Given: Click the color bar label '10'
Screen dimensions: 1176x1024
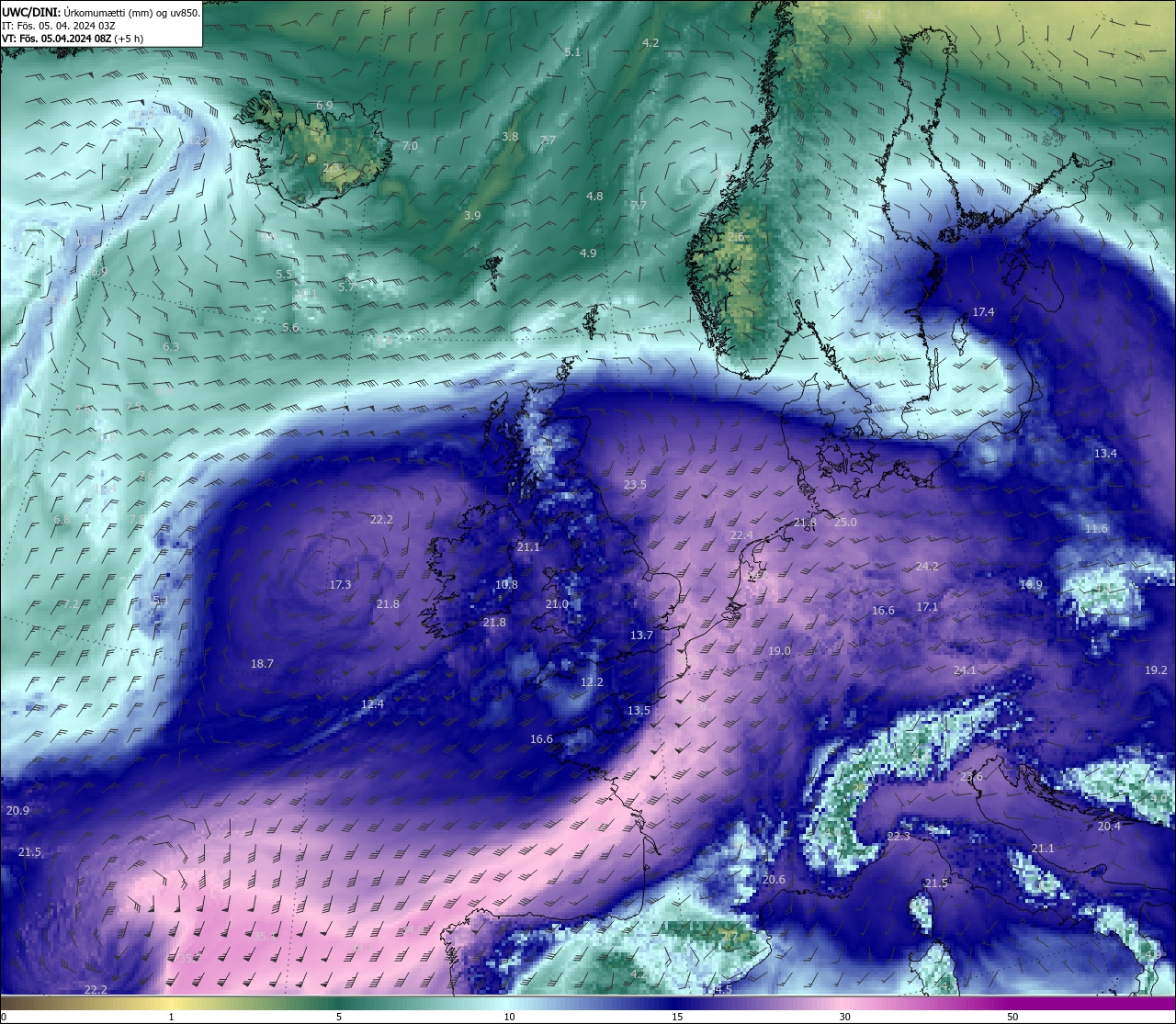Looking at the screenshot, I should pos(509,1017).
